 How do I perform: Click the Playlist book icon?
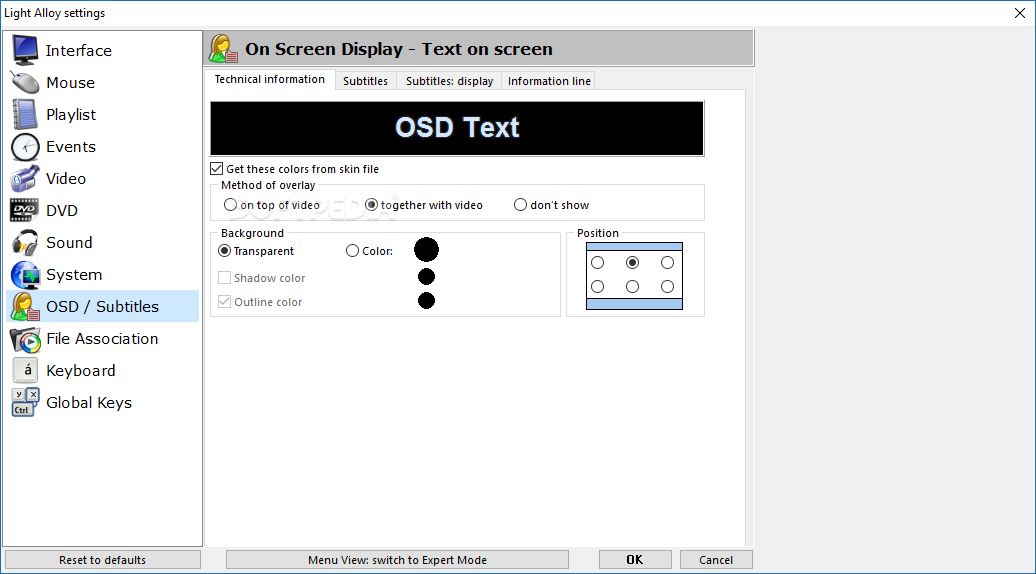pos(25,114)
